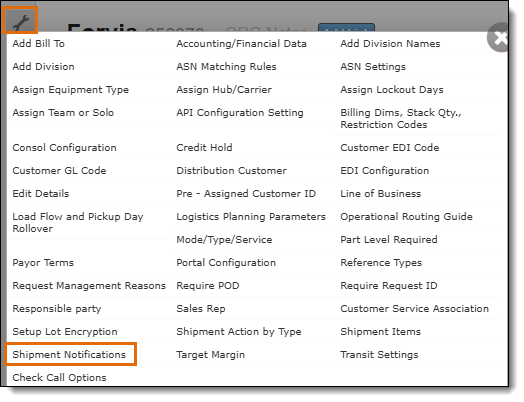The height and width of the screenshot is (402, 524).
Task: Choose Add Division Names
Action: pyautogui.click(x=390, y=43)
